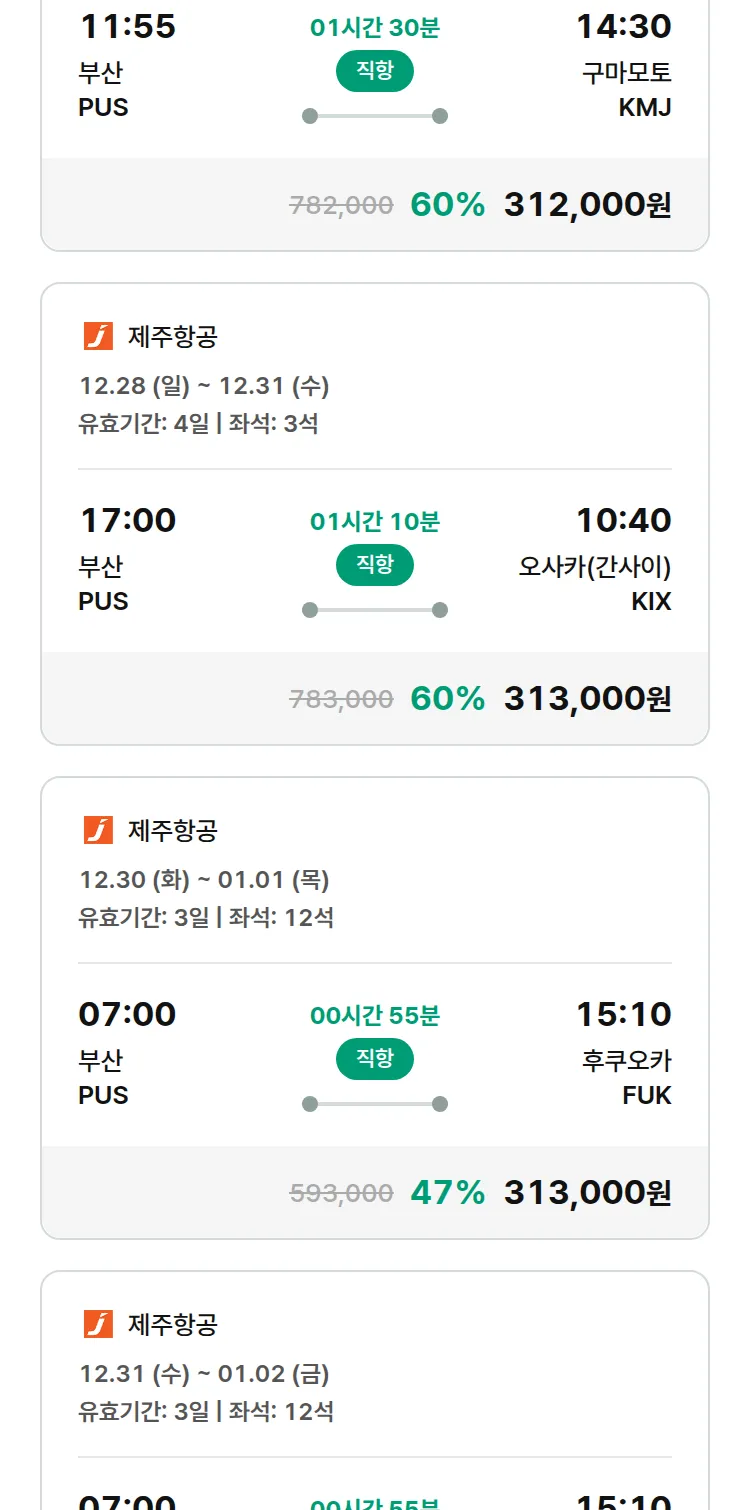The width and height of the screenshot is (750, 1510).
Task: Tap the 직항 badge on the Osaka flight
Action: point(375,565)
